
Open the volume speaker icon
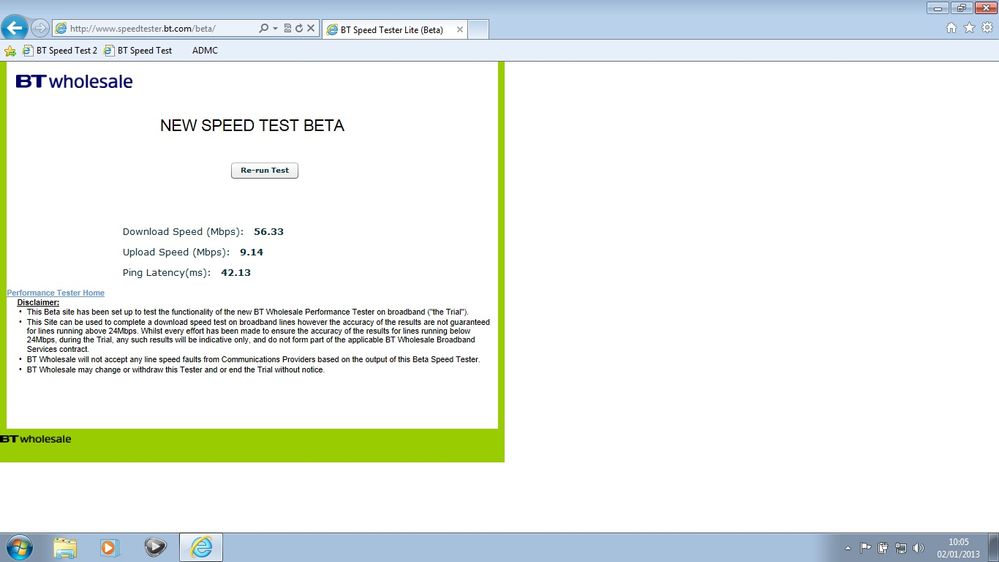pos(918,547)
